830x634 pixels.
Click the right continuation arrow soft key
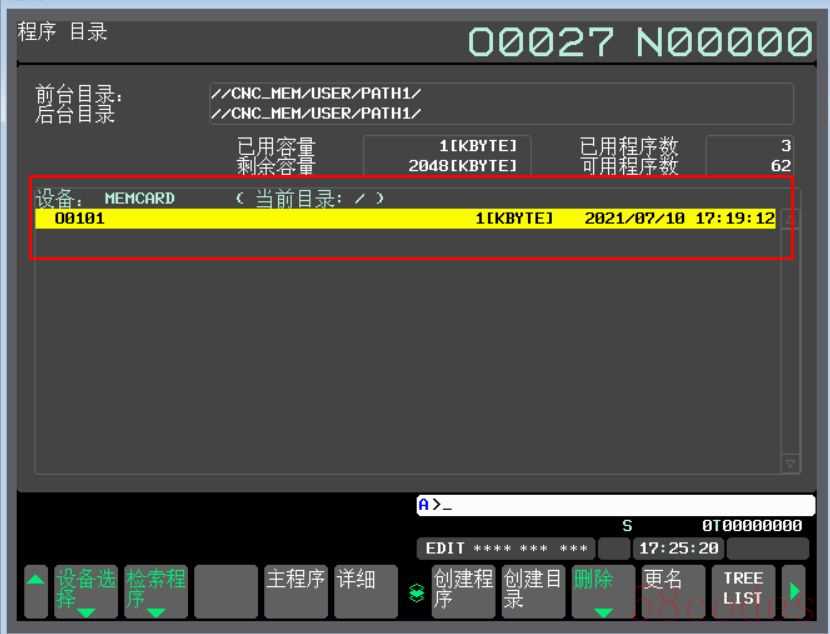[x=794, y=591]
